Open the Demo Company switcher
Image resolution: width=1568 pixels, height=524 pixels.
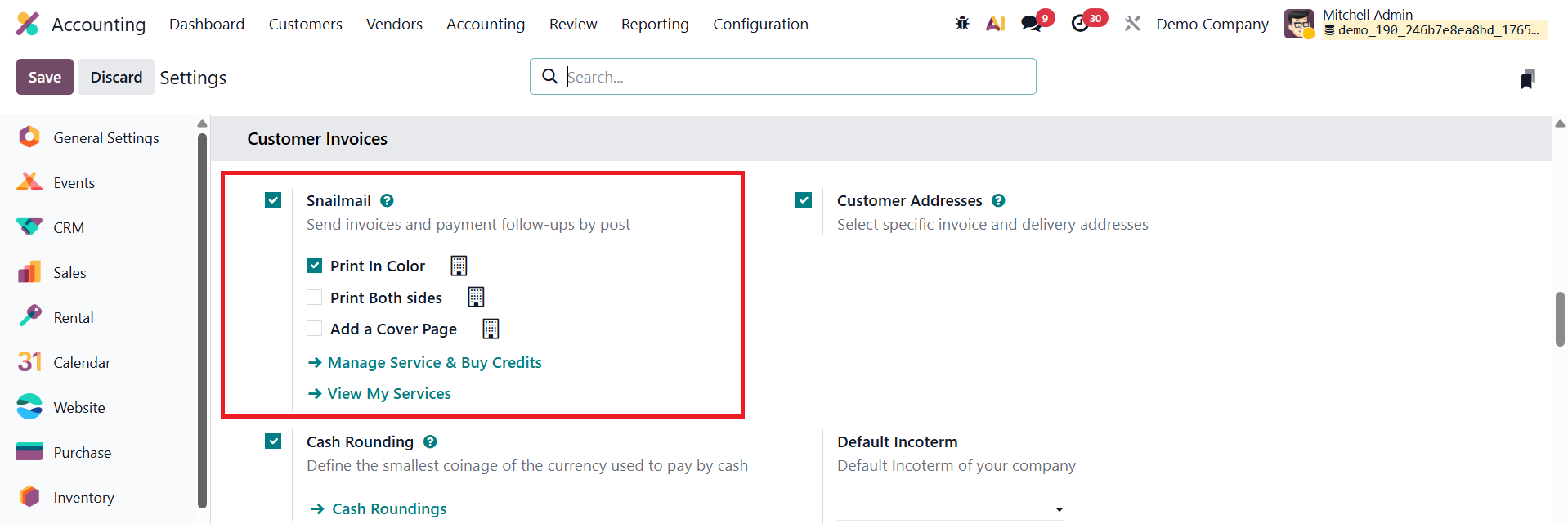pyautogui.click(x=1212, y=25)
